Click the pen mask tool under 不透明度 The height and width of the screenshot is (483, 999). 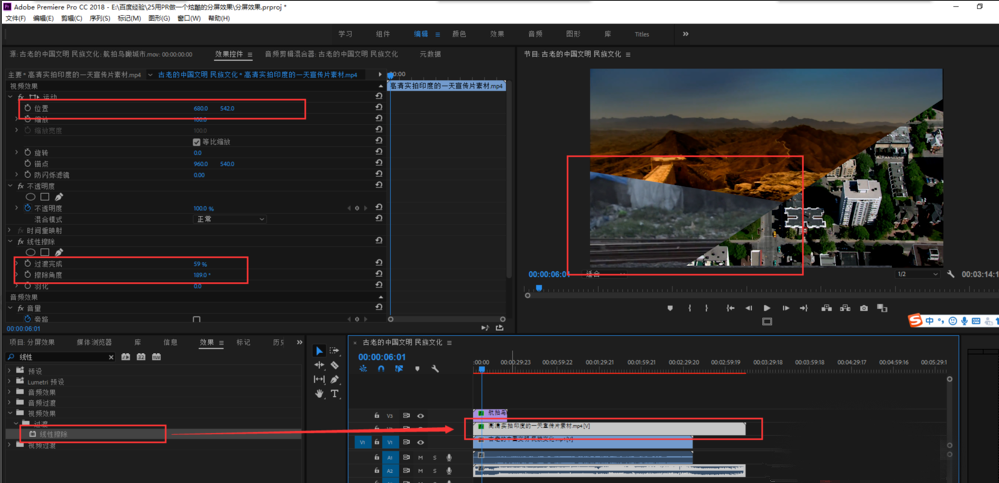(x=59, y=197)
